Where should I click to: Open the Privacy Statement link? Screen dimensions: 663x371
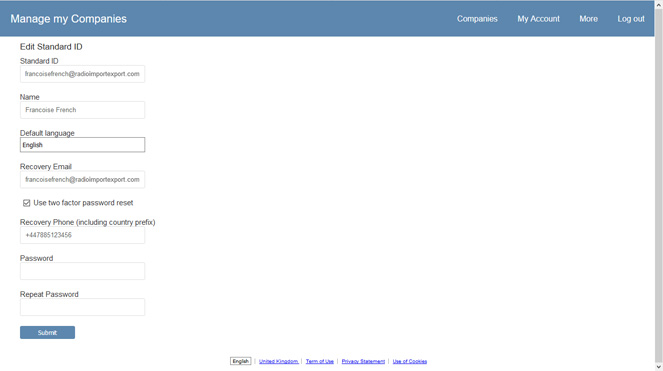(x=363, y=361)
